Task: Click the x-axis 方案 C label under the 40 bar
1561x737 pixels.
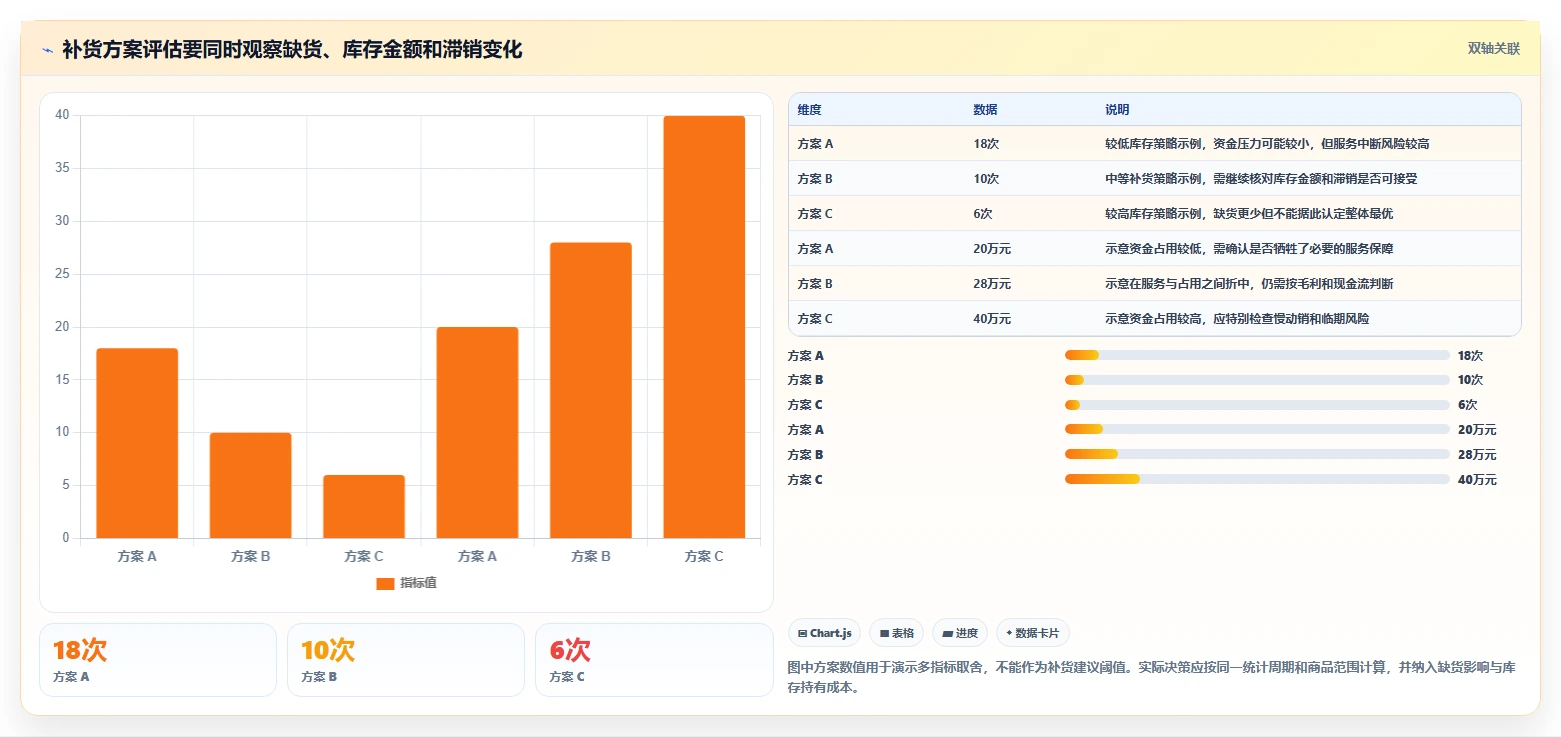Action: click(704, 557)
